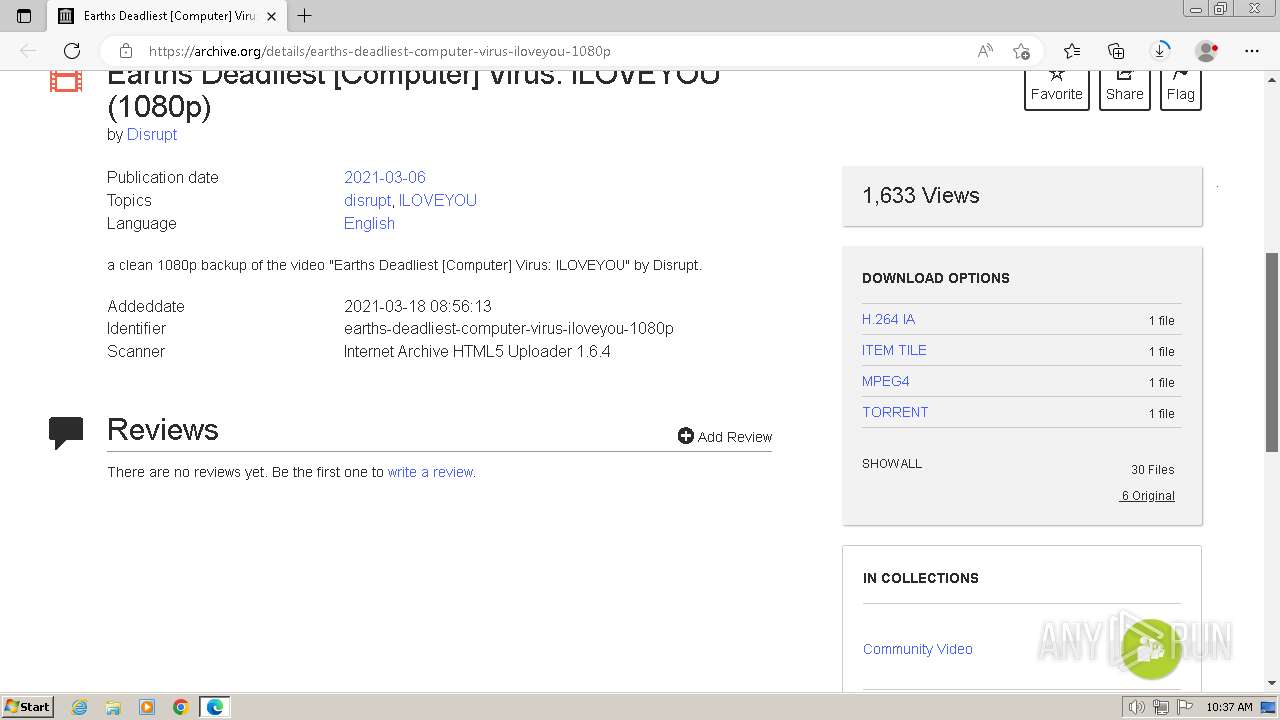Image resolution: width=1280 pixels, height=720 pixels.
Task: Open the browser profile avatar
Action: pyautogui.click(x=1206, y=51)
